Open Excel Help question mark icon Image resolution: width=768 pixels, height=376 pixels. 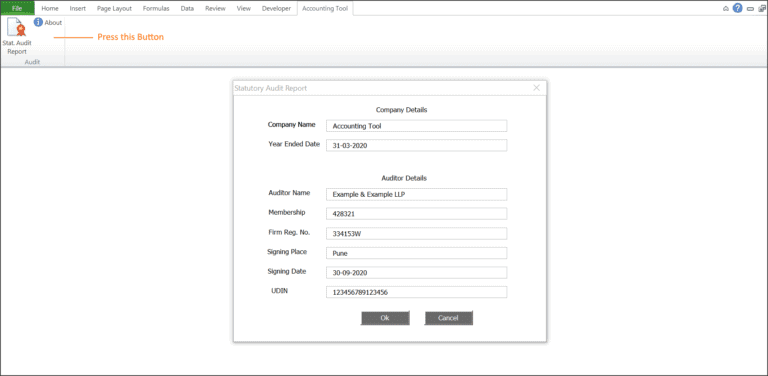(x=738, y=8)
